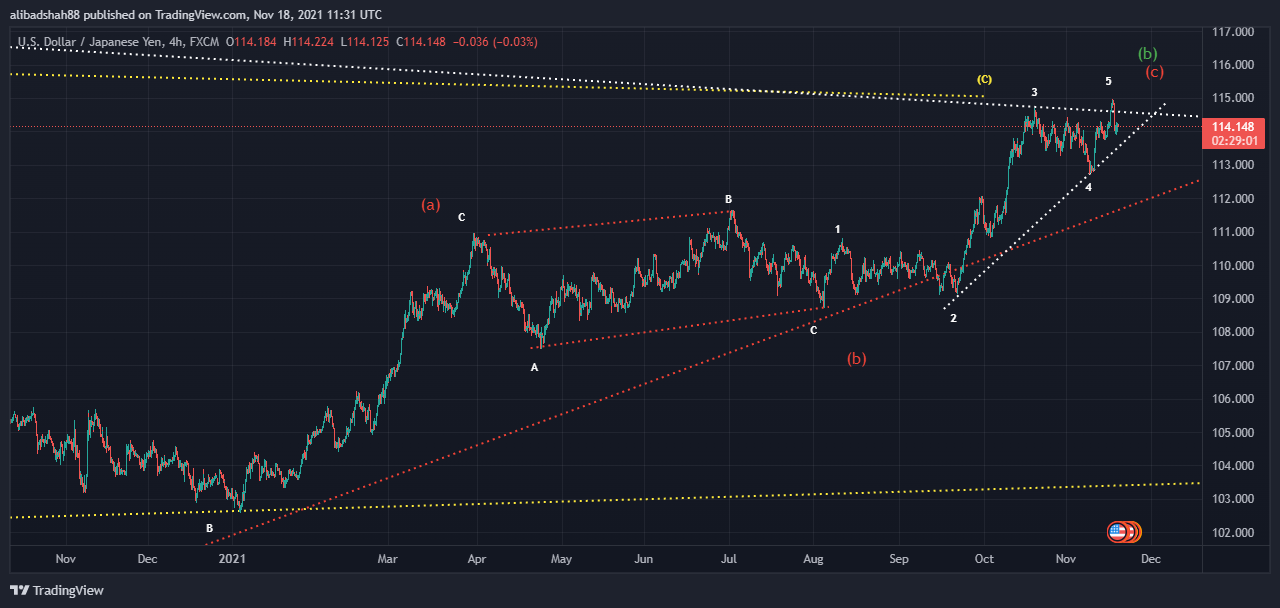Select the C label below the August low

tap(813, 329)
